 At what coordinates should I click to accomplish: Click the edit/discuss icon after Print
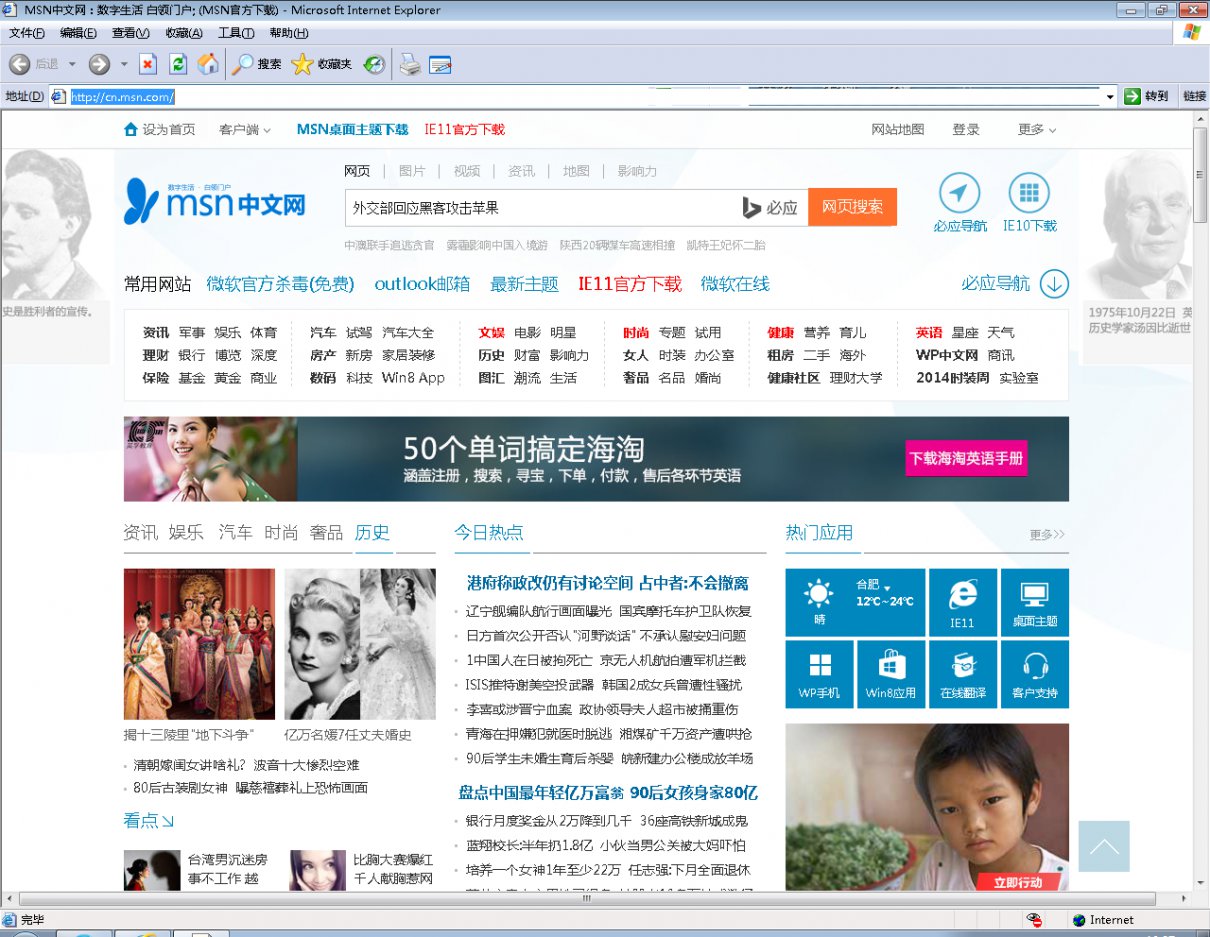point(441,65)
